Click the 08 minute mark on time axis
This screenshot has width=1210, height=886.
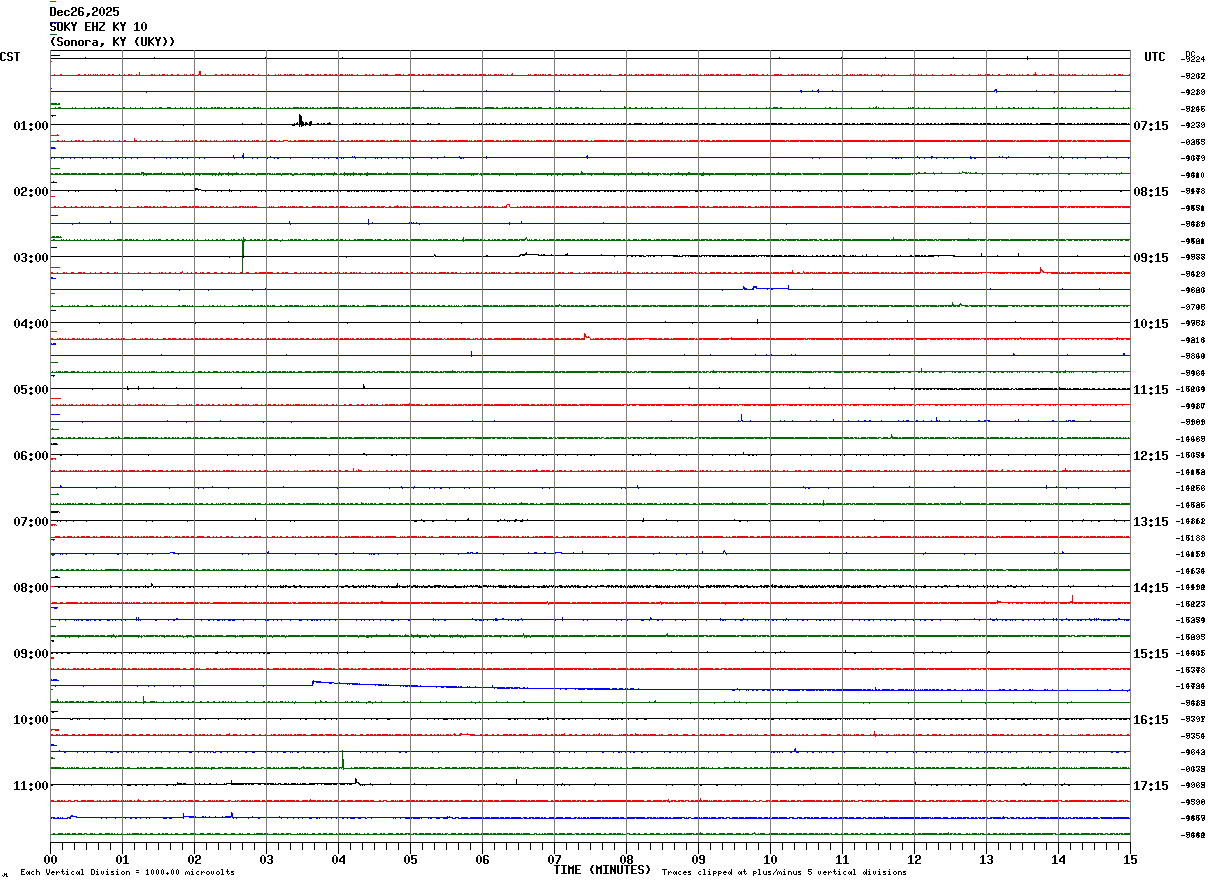pos(626,859)
